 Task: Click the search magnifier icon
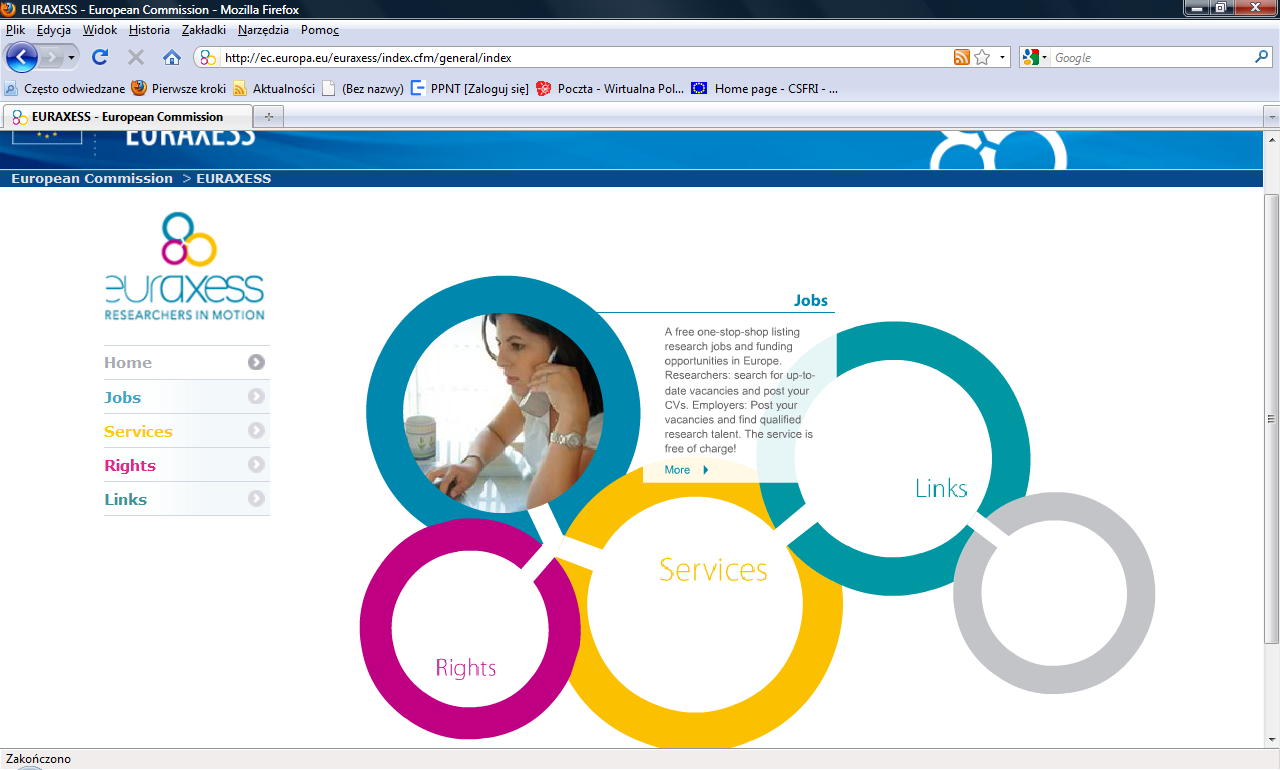pyautogui.click(x=1262, y=58)
